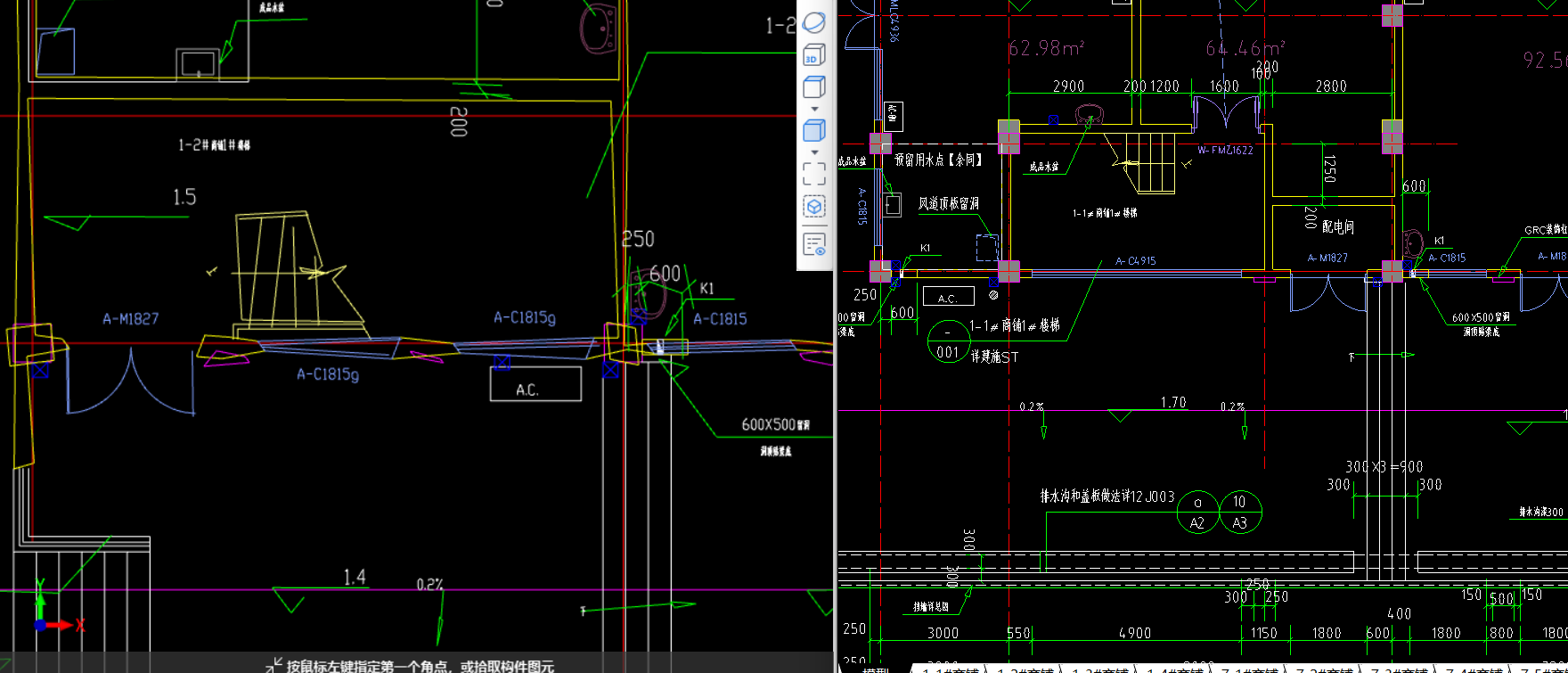1568x673 pixels.
Task: Select the 1-4#商铺 layout tab
Action: point(1174,669)
